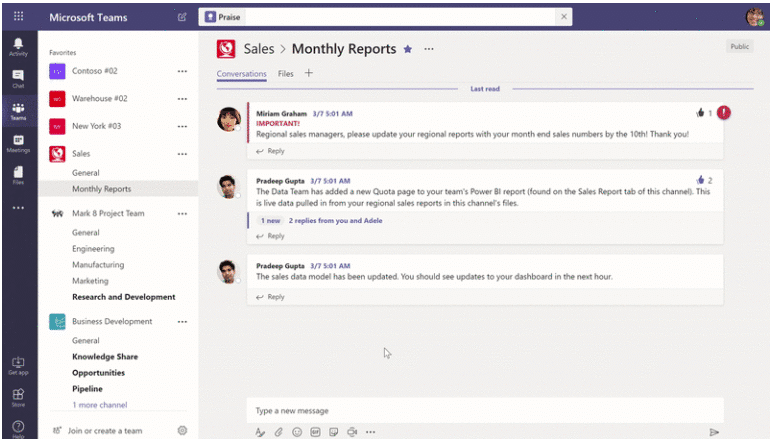Collapse the Sales team
Image resolution: width=773 pixels, height=439 pixels.
click(x=81, y=154)
